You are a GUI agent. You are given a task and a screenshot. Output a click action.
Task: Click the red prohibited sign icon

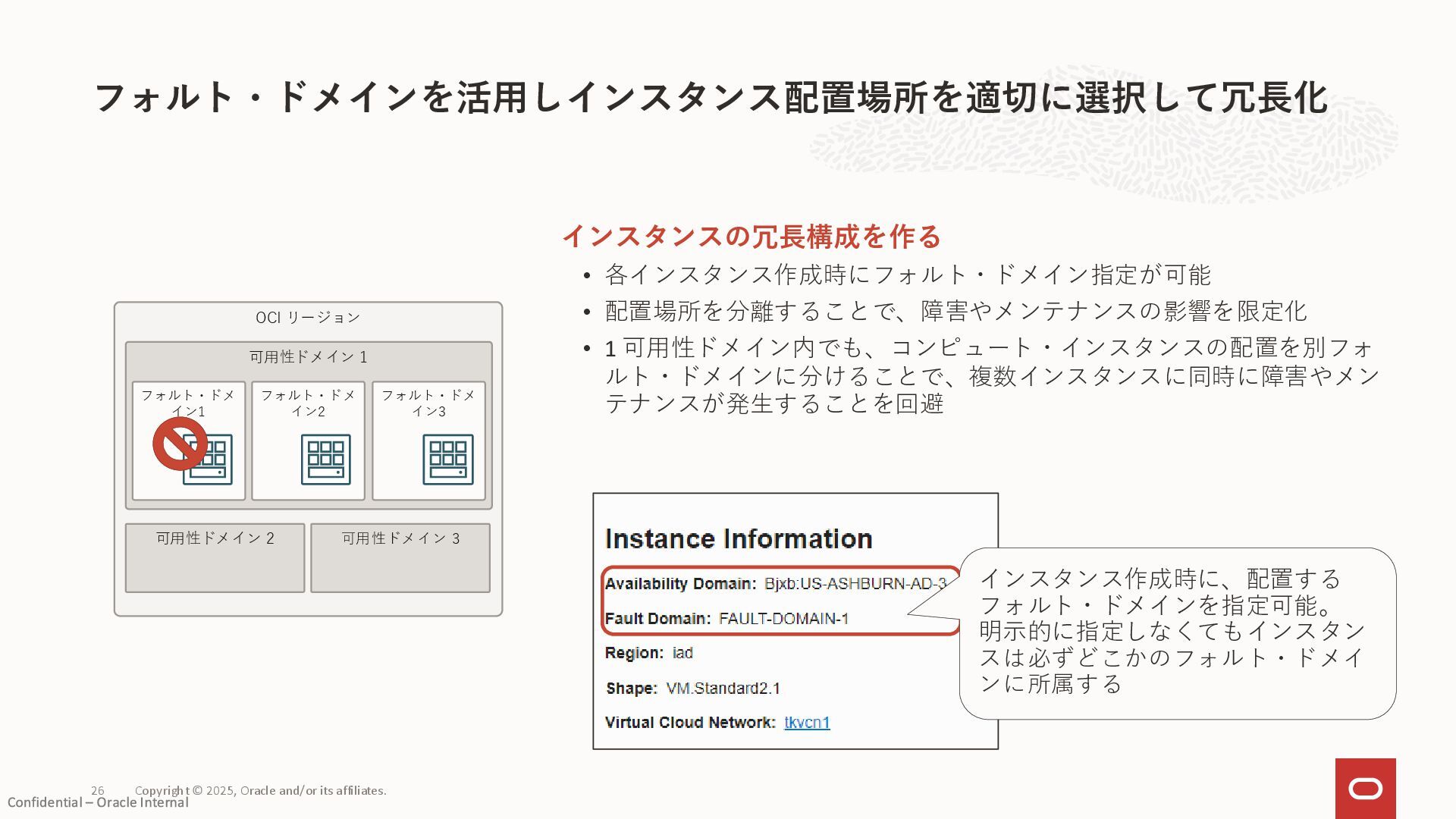[x=180, y=444]
